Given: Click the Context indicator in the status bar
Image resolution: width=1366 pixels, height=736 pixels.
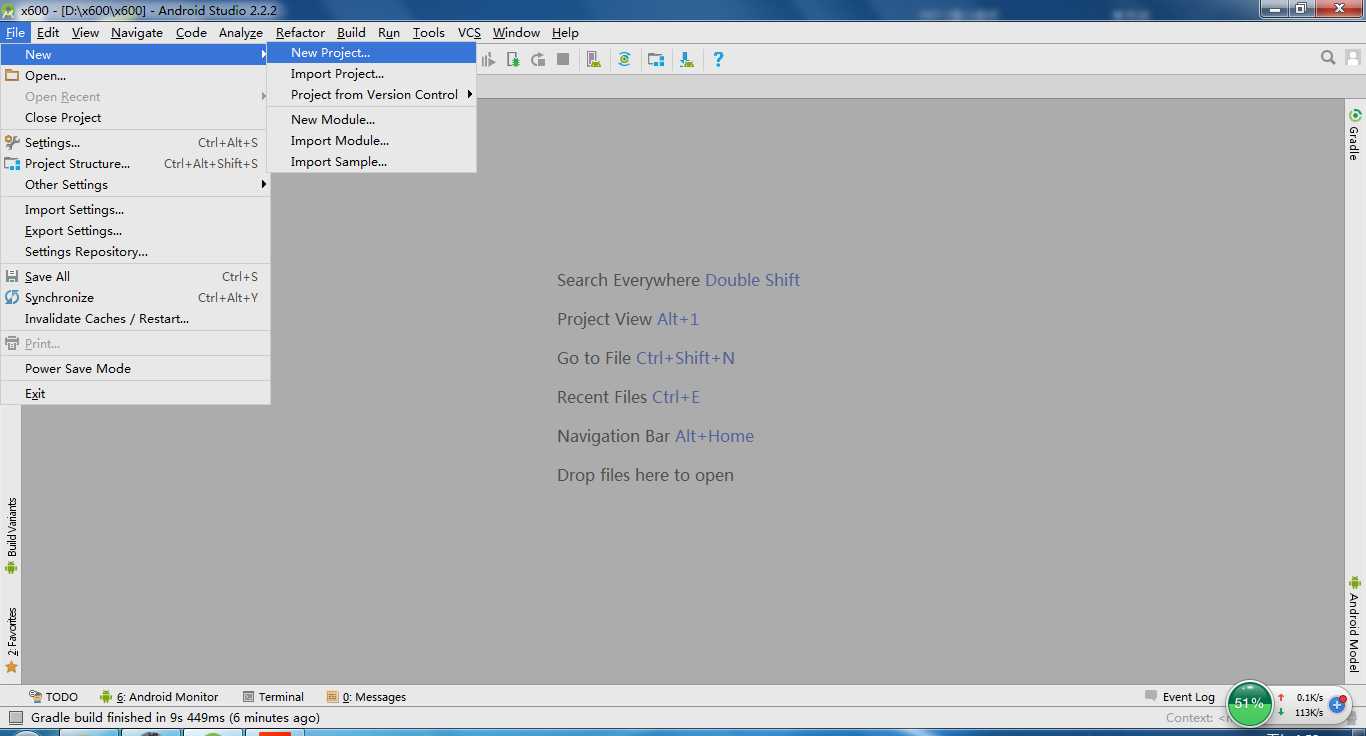Looking at the screenshot, I should 1196,718.
